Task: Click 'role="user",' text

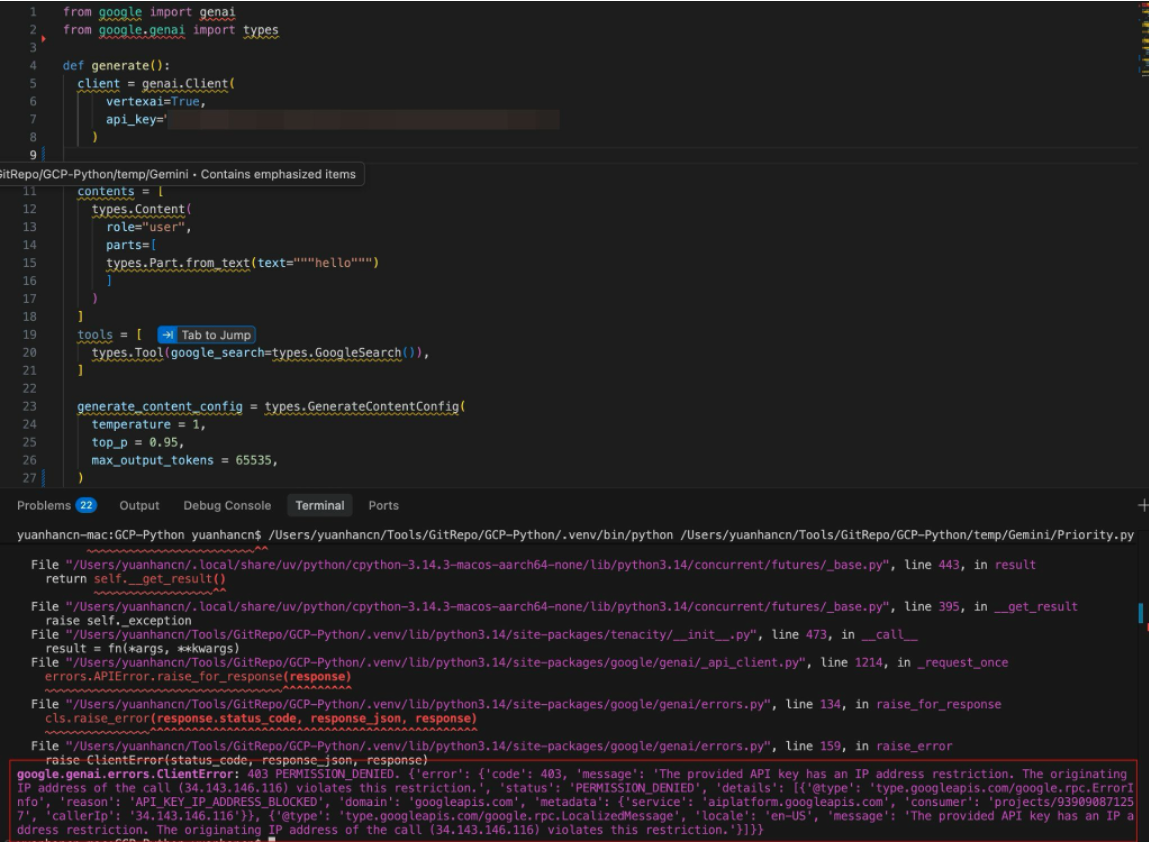Action: [149, 227]
